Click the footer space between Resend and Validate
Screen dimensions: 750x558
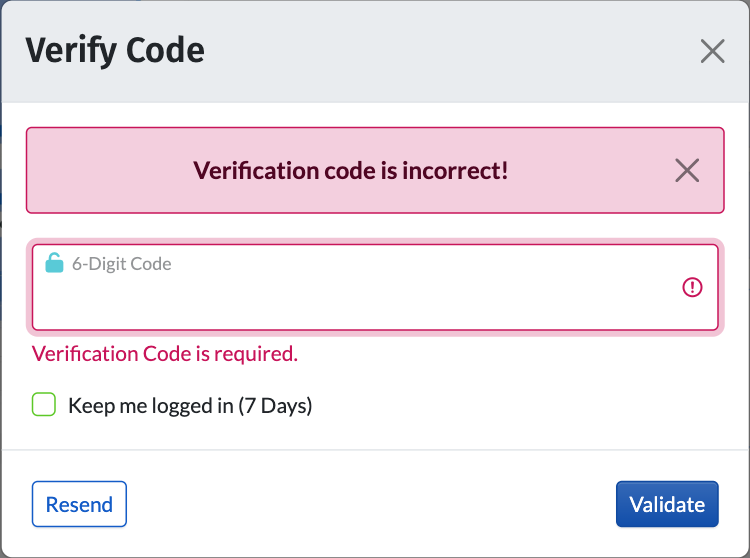coord(370,505)
